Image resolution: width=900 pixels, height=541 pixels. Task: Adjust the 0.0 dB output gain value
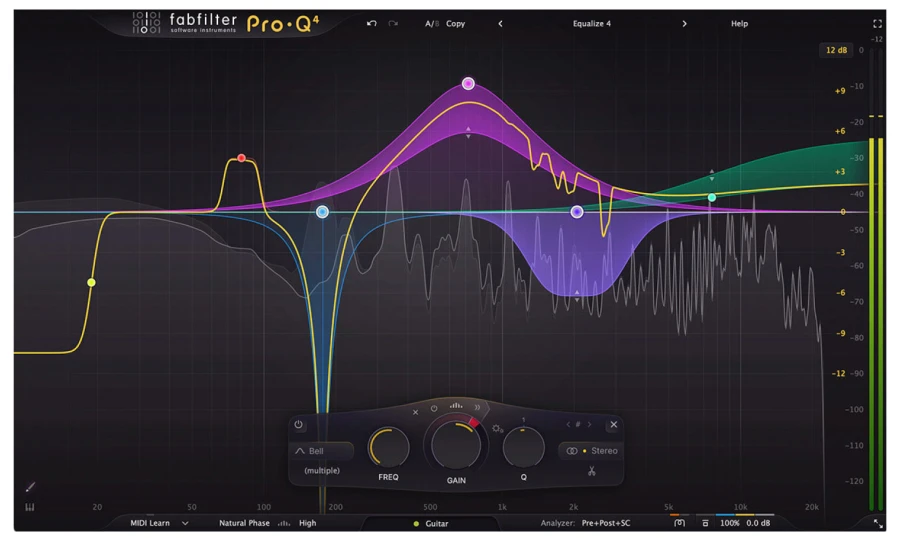tap(758, 523)
